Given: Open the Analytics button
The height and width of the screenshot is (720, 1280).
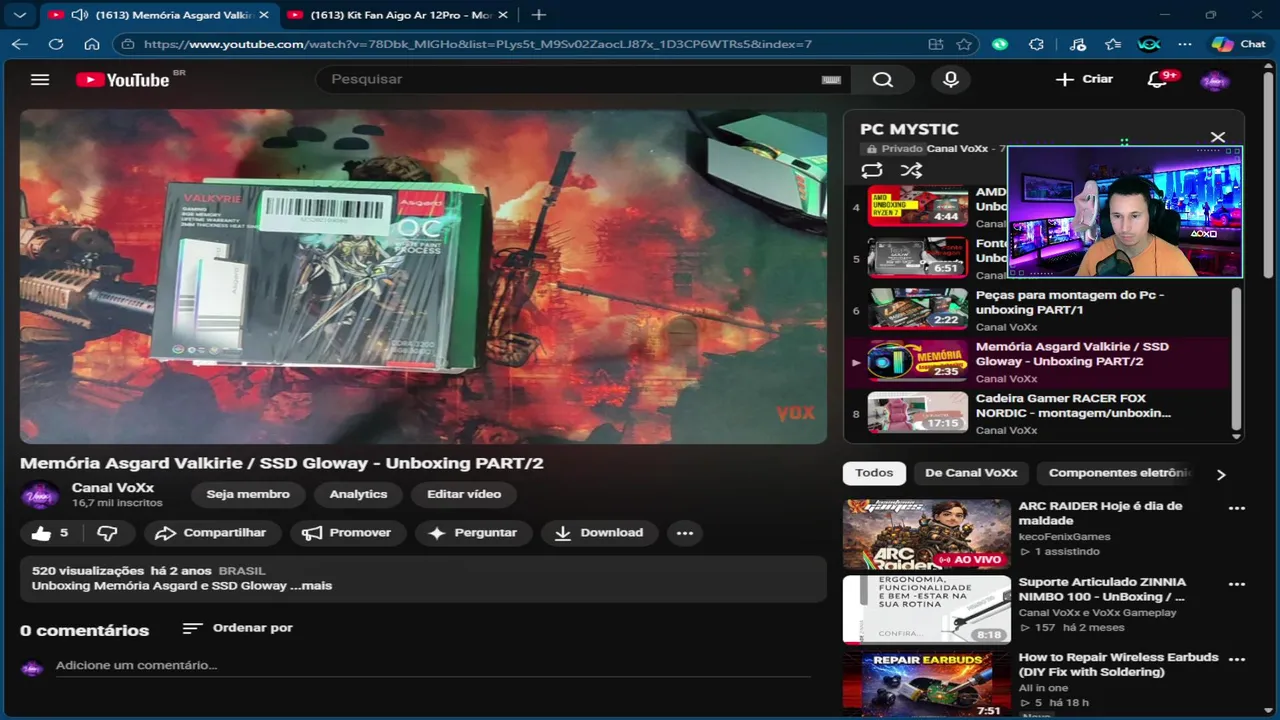Looking at the screenshot, I should pyautogui.click(x=358, y=494).
